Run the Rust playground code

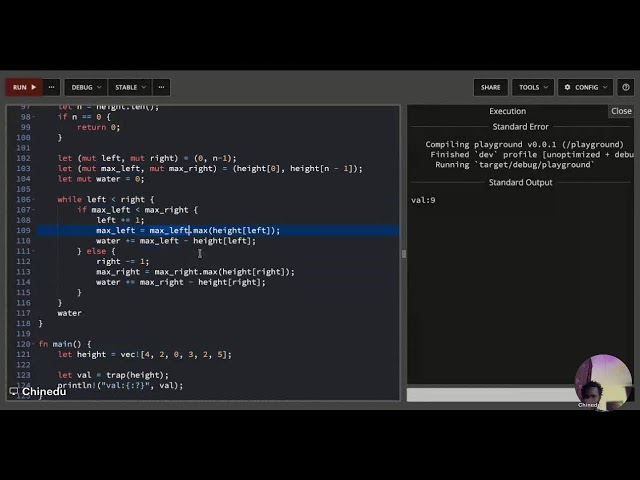tap(24, 87)
